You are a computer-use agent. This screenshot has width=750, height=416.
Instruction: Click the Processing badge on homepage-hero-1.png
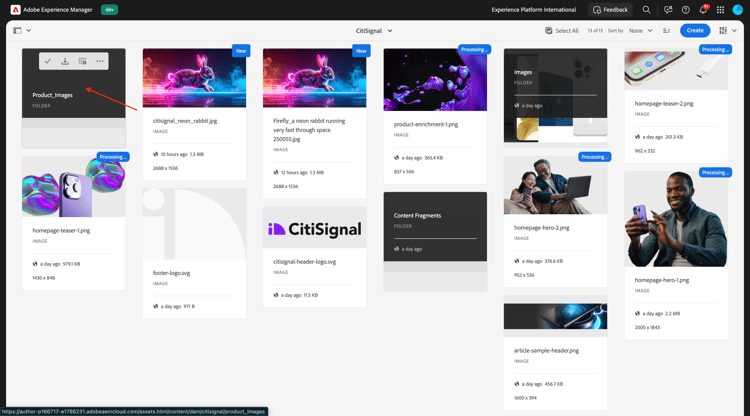click(715, 173)
